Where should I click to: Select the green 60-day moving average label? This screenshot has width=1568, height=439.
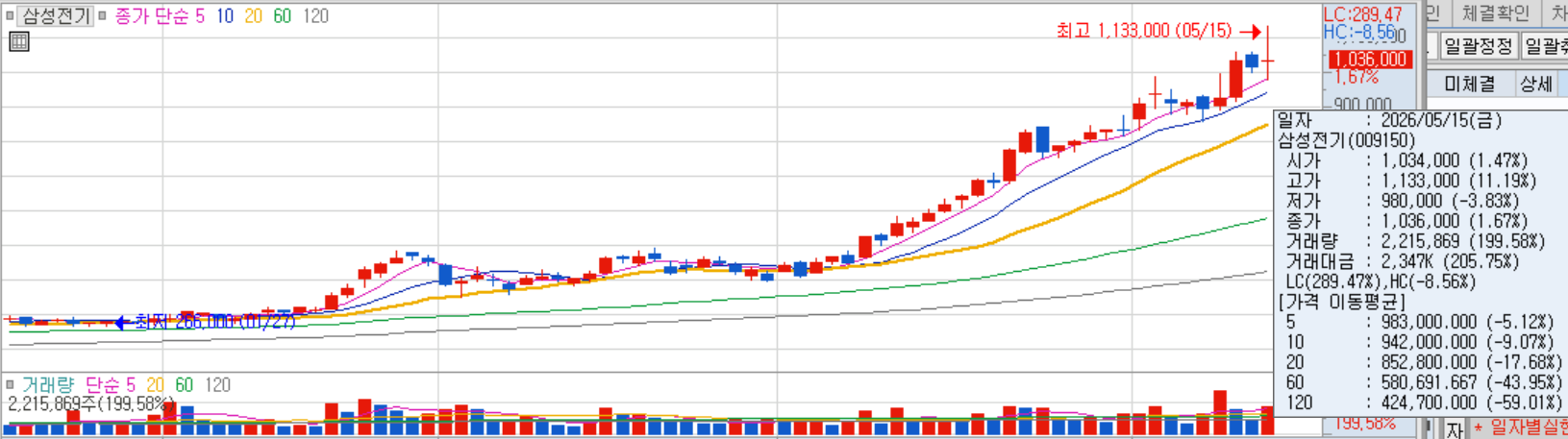tap(283, 16)
